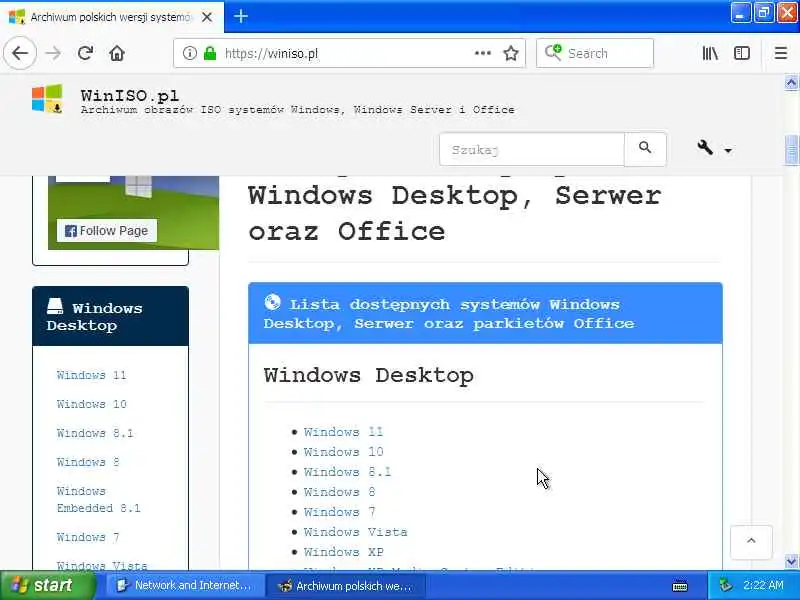Viewport: 800px width, 600px height.
Task: Click the search engine magnifier icon
Action: (553, 52)
